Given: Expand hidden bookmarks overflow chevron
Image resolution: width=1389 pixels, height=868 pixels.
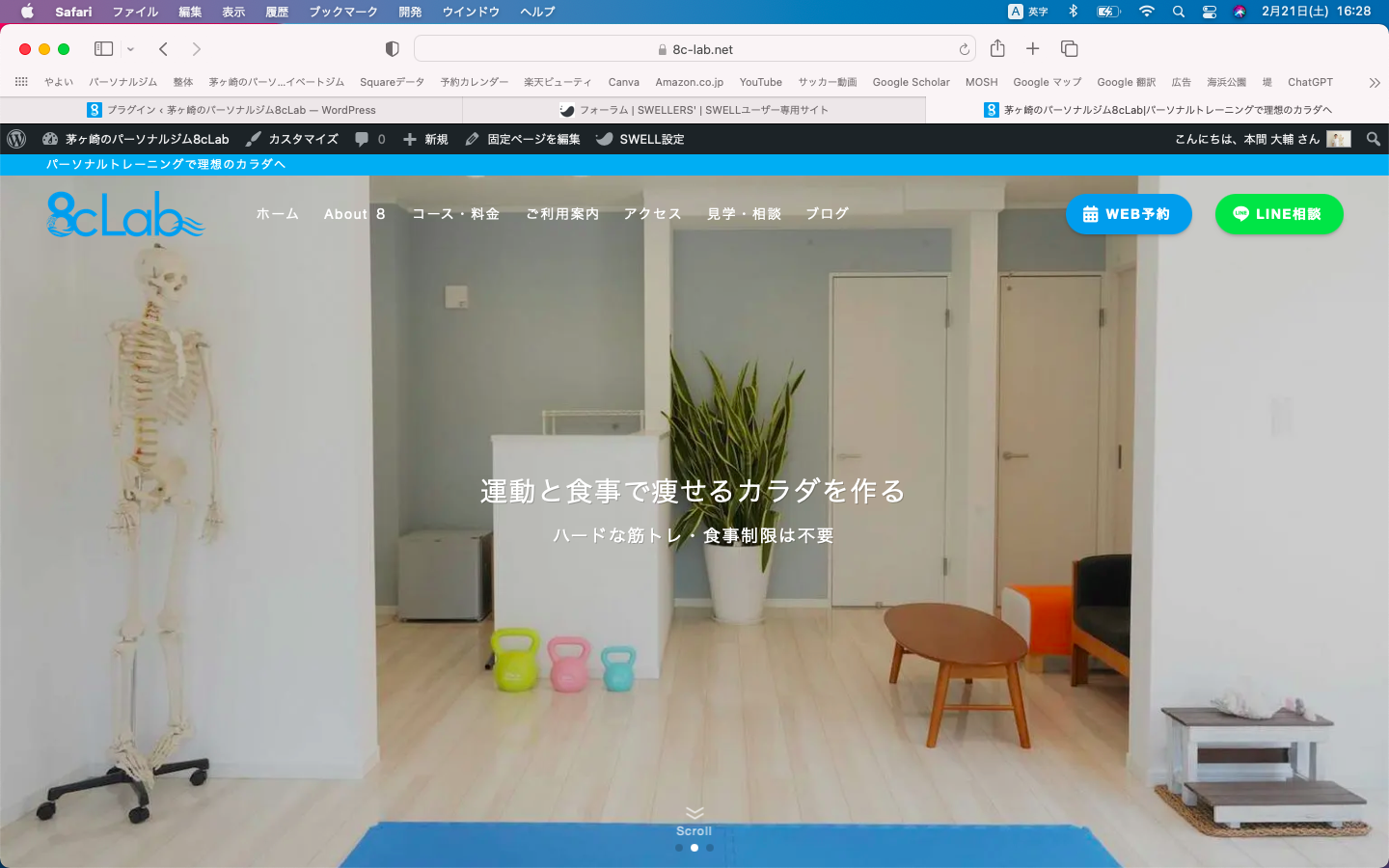Looking at the screenshot, I should pyautogui.click(x=1374, y=83).
